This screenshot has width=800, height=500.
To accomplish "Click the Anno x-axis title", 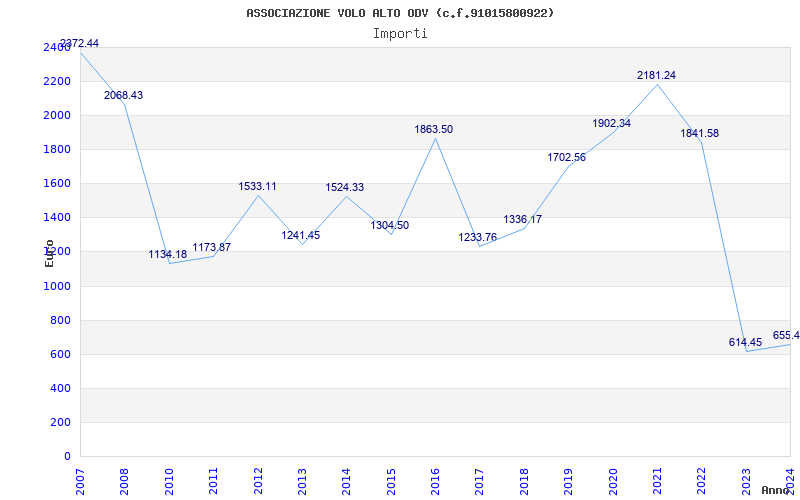I will click(x=774, y=490).
